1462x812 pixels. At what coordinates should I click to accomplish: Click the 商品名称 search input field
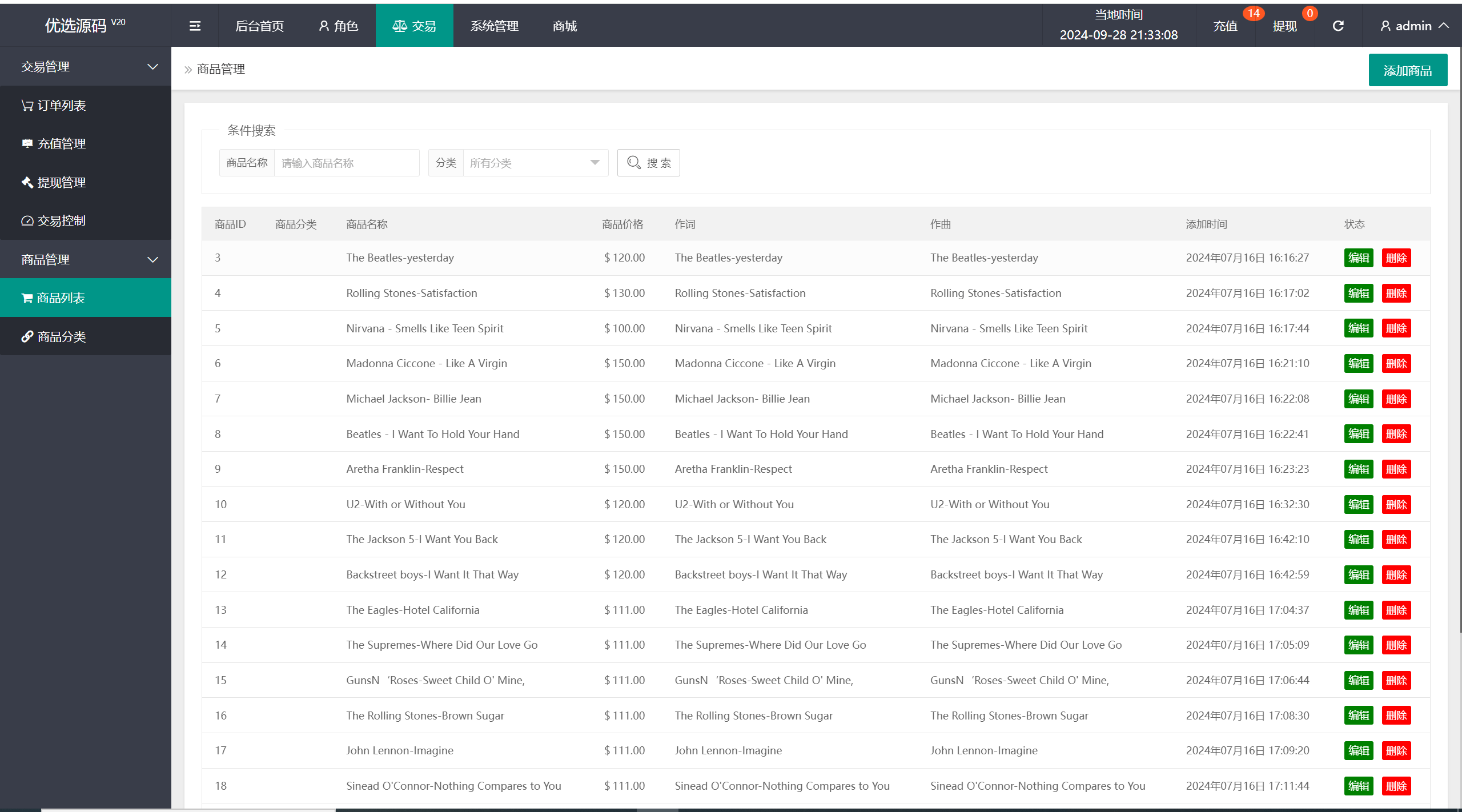(x=347, y=162)
